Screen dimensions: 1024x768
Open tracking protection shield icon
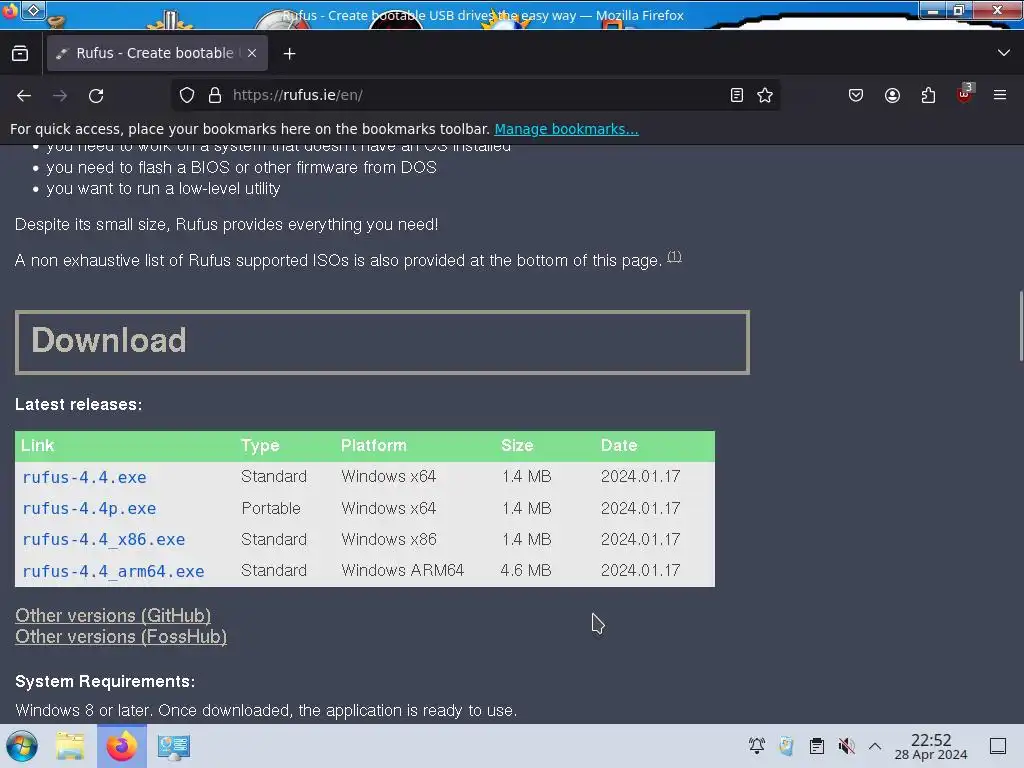(x=187, y=95)
